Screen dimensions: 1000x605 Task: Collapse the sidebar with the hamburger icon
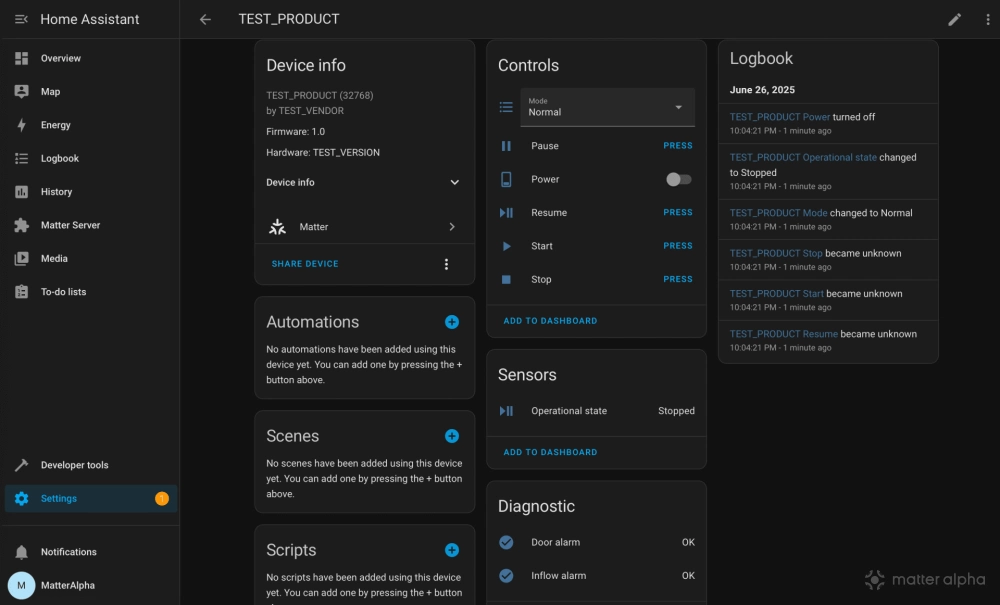[x=21, y=19]
